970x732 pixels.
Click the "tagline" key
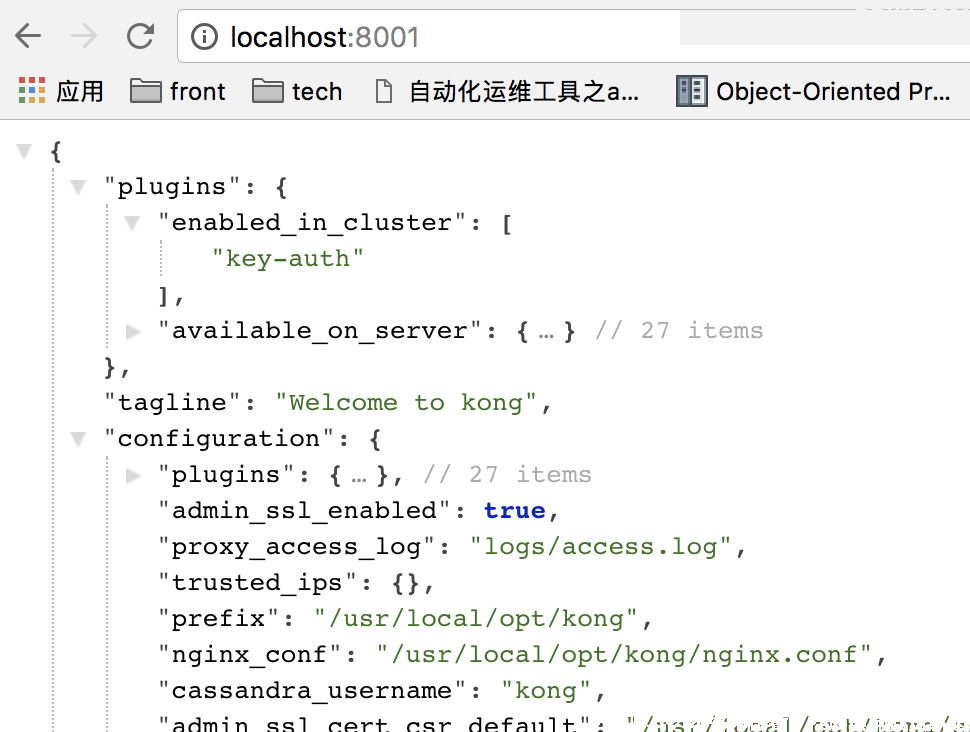(x=173, y=403)
